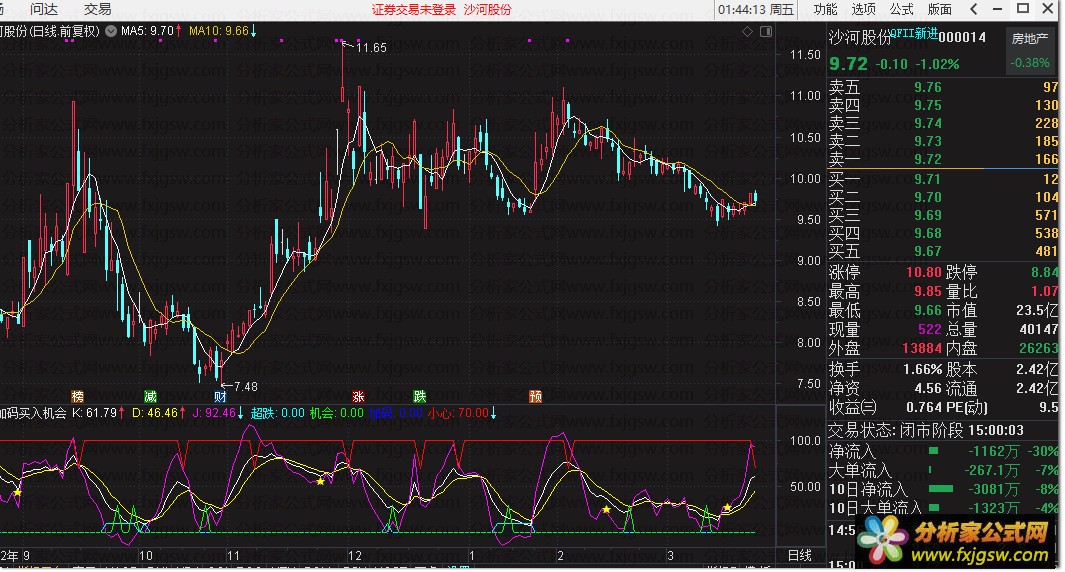Click the current price 9.72
The height and width of the screenshot is (572, 1065).
[848, 64]
